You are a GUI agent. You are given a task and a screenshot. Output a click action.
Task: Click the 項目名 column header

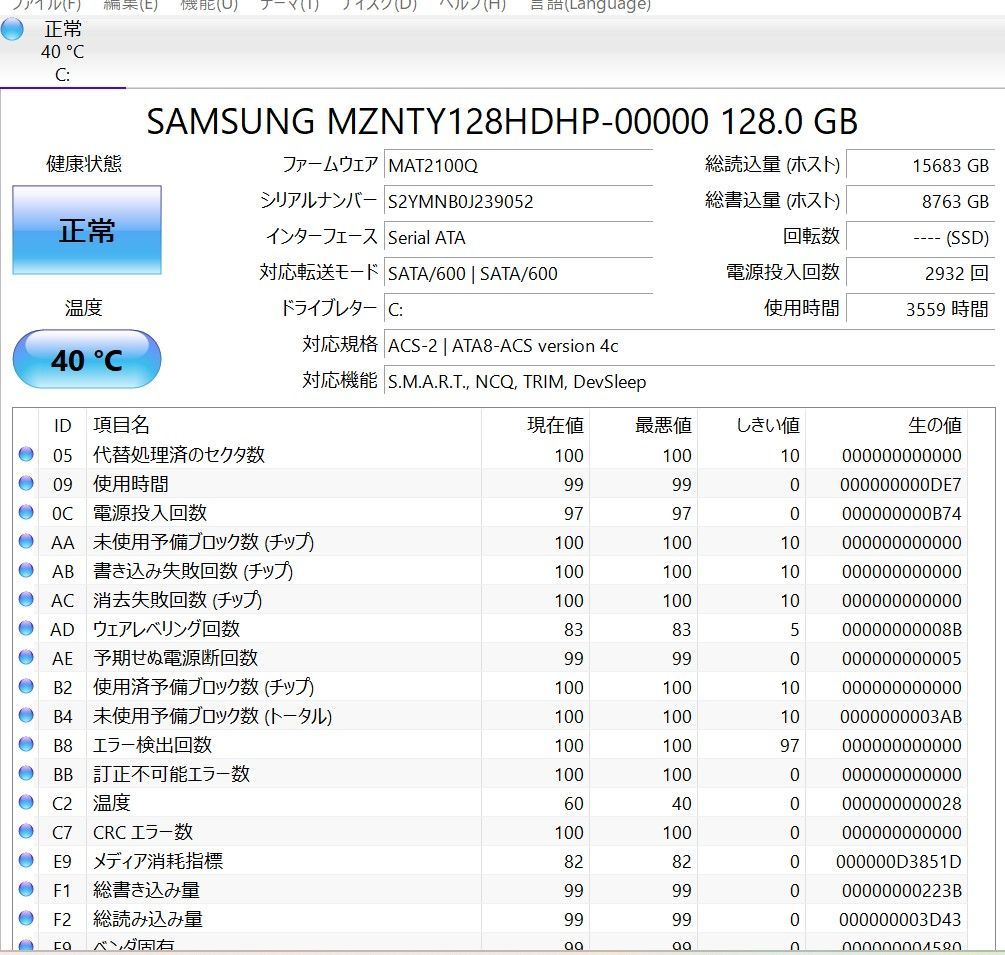pyautogui.click(x=122, y=425)
